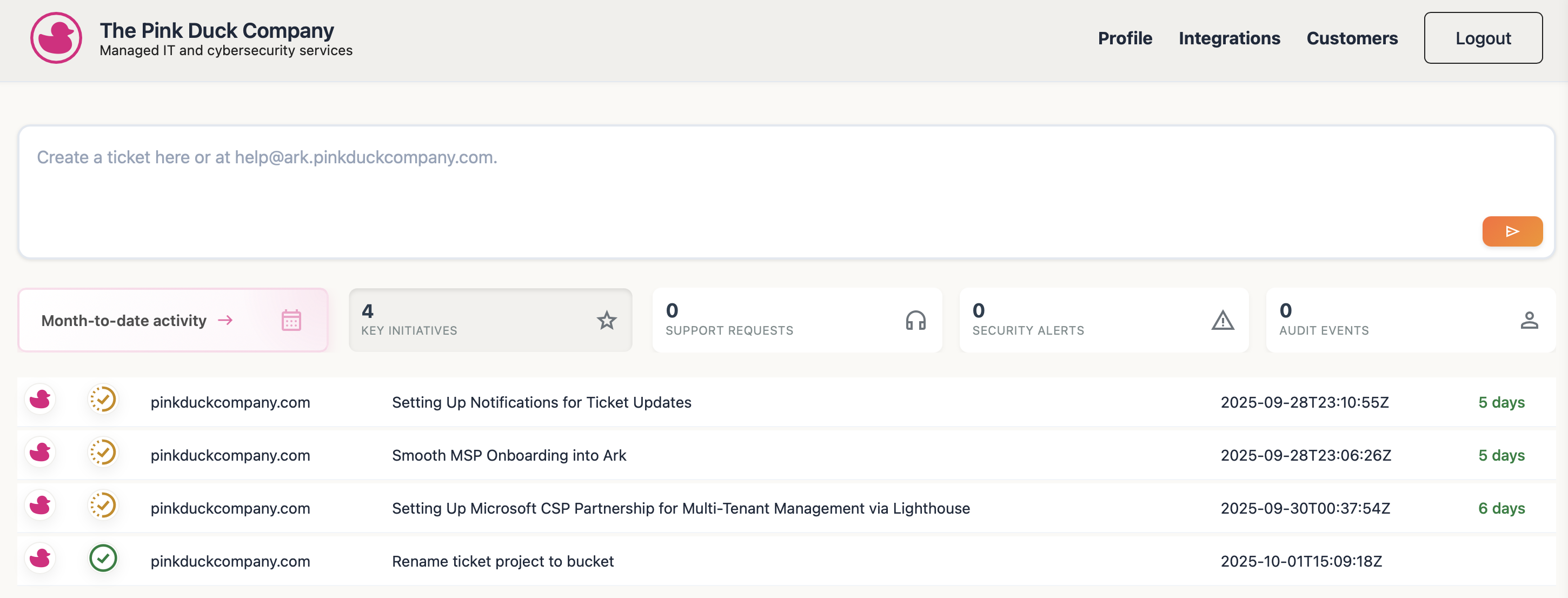Open the Profile page
The width and height of the screenshot is (1568, 598).
(1124, 38)
